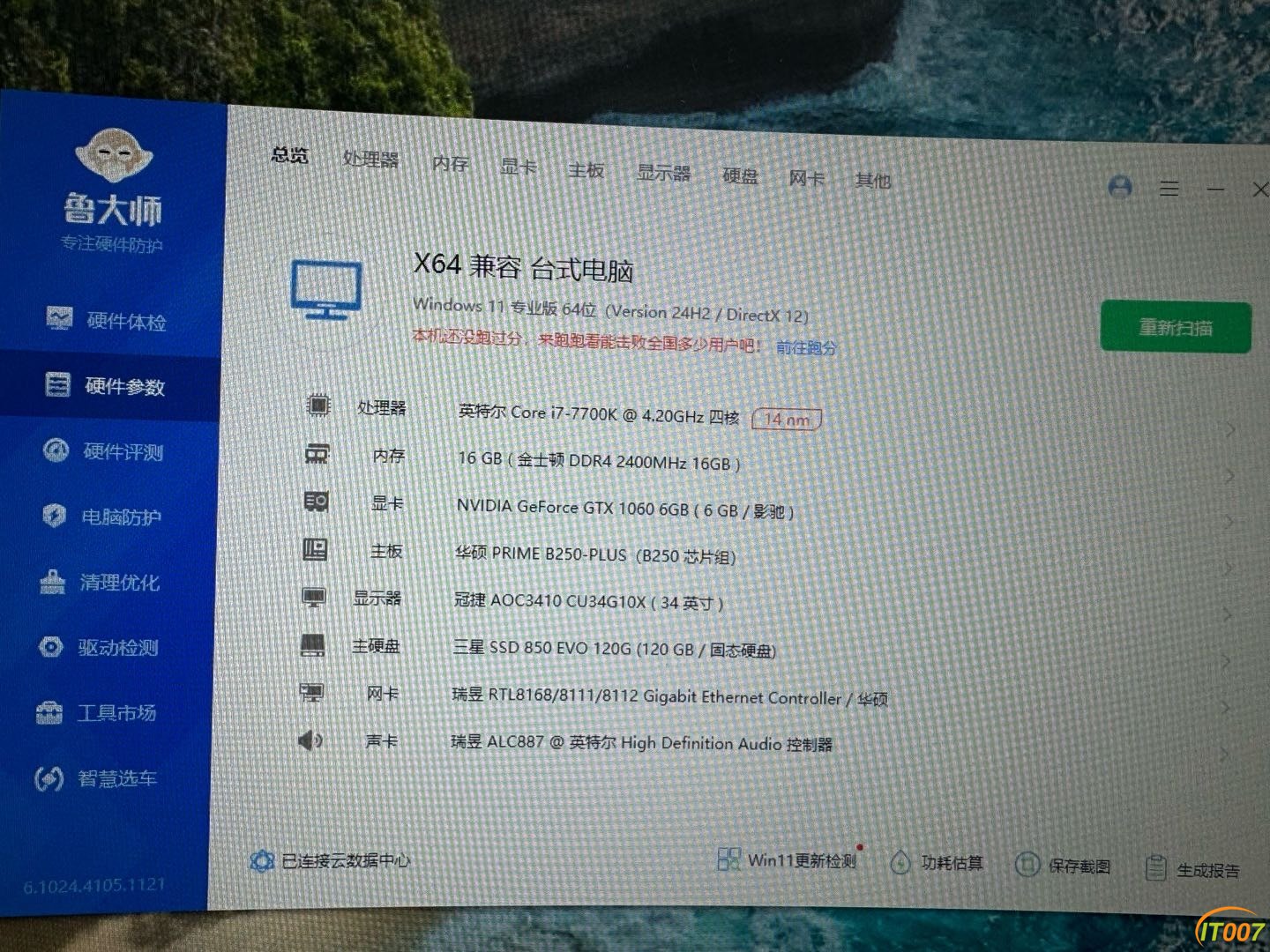Screen dimensions: 1270x952
Task: Switch to the 处理器 tab
Action: coord(370,160)
